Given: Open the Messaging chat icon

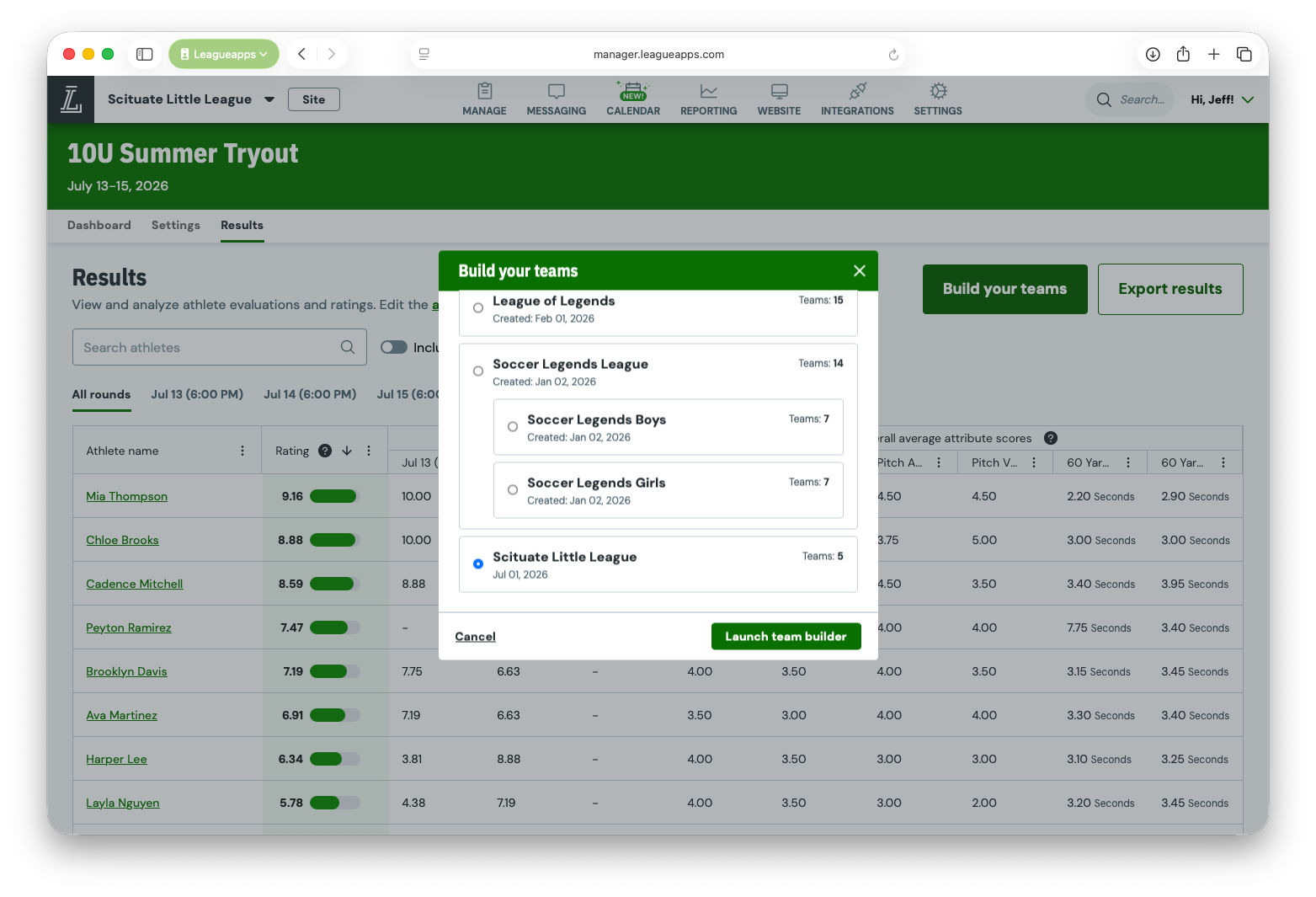Looking at the screenshot, I should click(x=557, y=91).
